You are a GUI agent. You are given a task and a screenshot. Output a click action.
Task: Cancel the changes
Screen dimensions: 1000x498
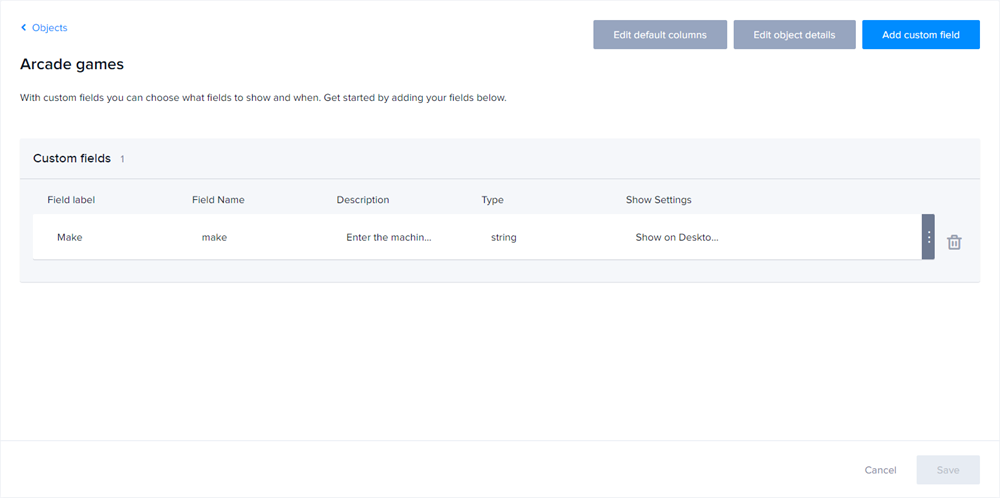(x=880, y=470)
